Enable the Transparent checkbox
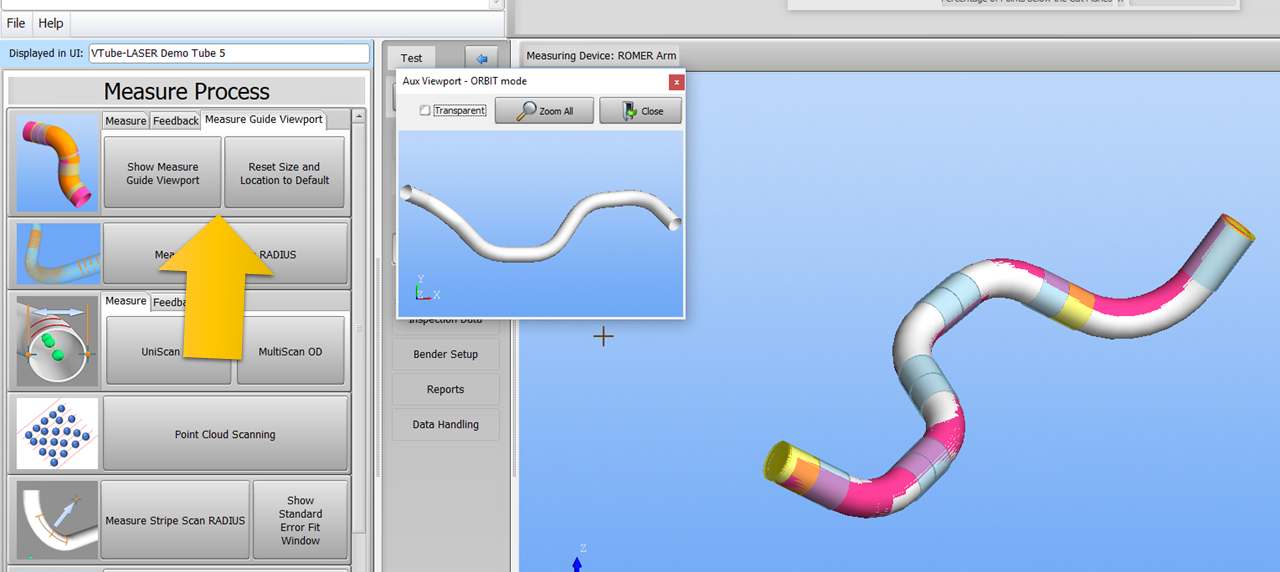Viewport: 1280px width, 572px height. [425, 111]
